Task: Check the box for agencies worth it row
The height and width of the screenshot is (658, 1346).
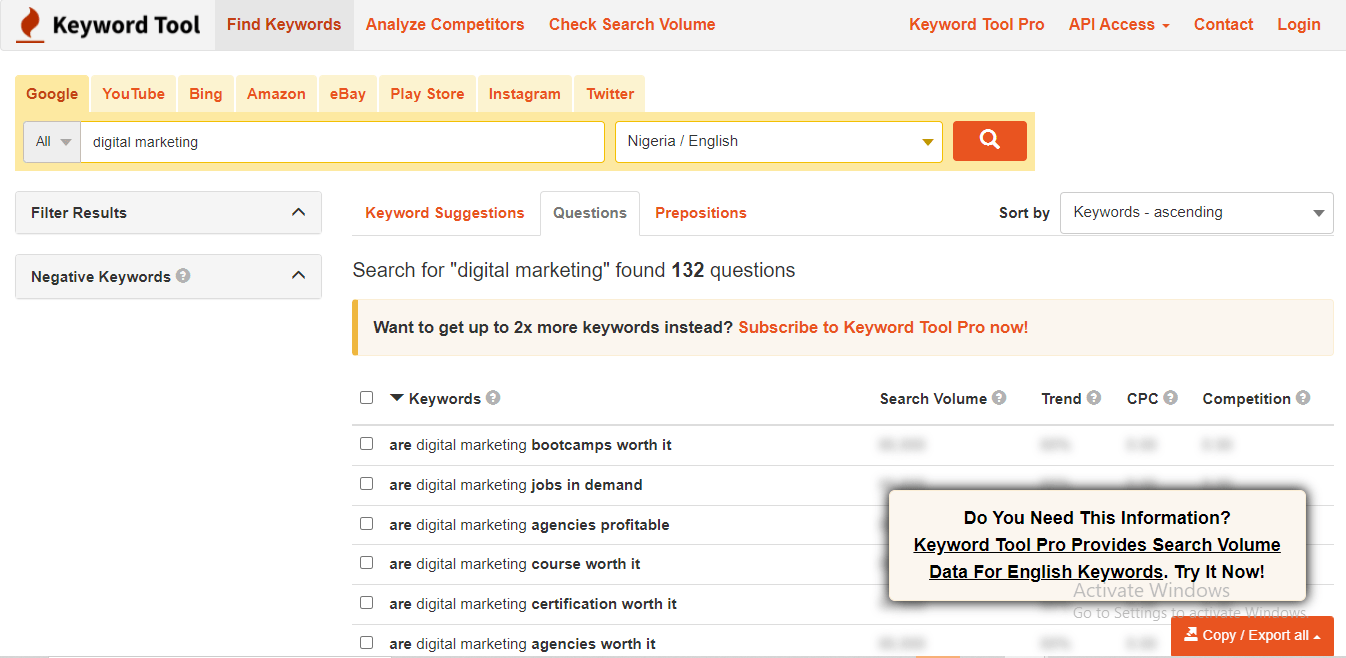Action: (366, 642)
